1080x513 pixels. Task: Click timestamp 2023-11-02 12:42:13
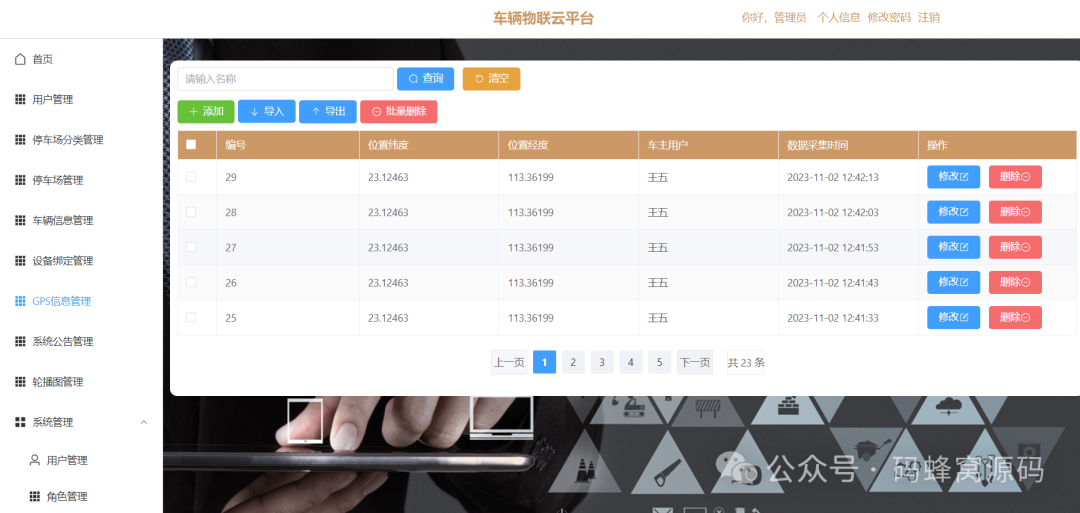click(833, 177)
